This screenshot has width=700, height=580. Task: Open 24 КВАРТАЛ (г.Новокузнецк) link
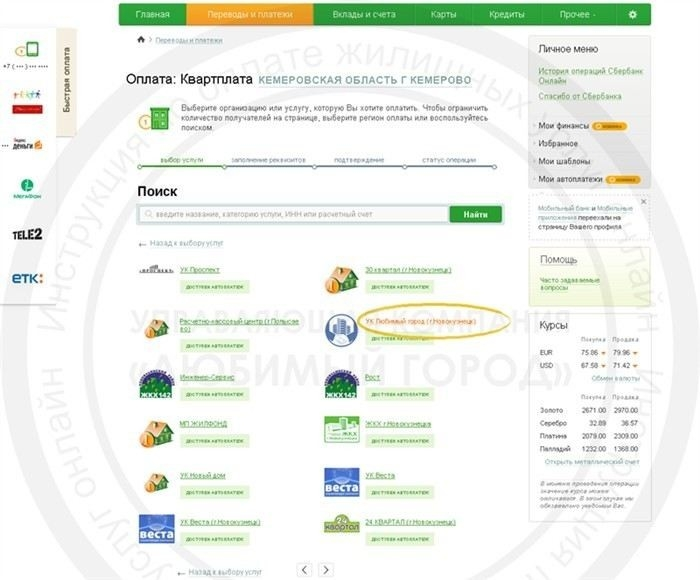(x=410, y=522)
